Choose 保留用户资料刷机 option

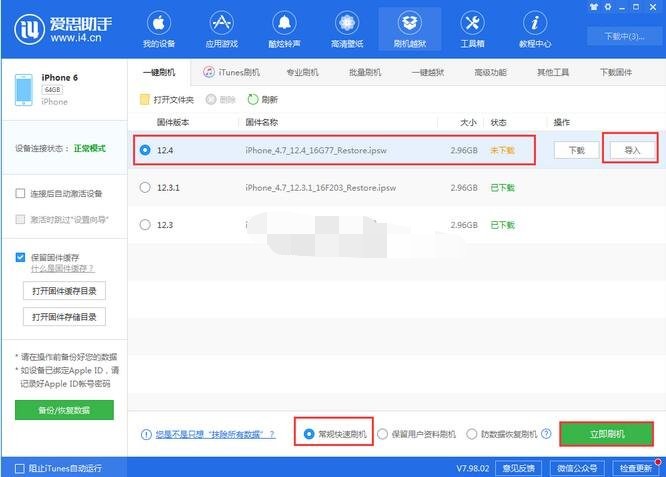pos(383,434)
